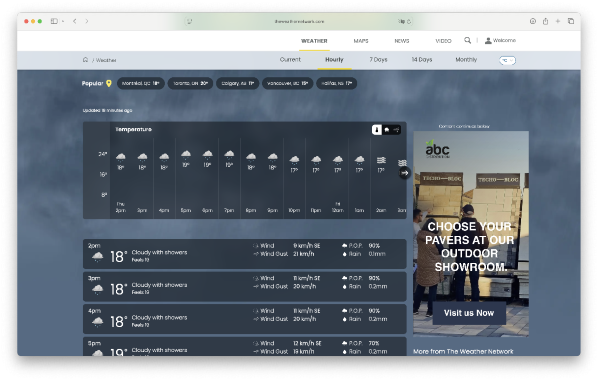
Task: Click 'More from The Weather Network' heading
Action: pos(463,352)
